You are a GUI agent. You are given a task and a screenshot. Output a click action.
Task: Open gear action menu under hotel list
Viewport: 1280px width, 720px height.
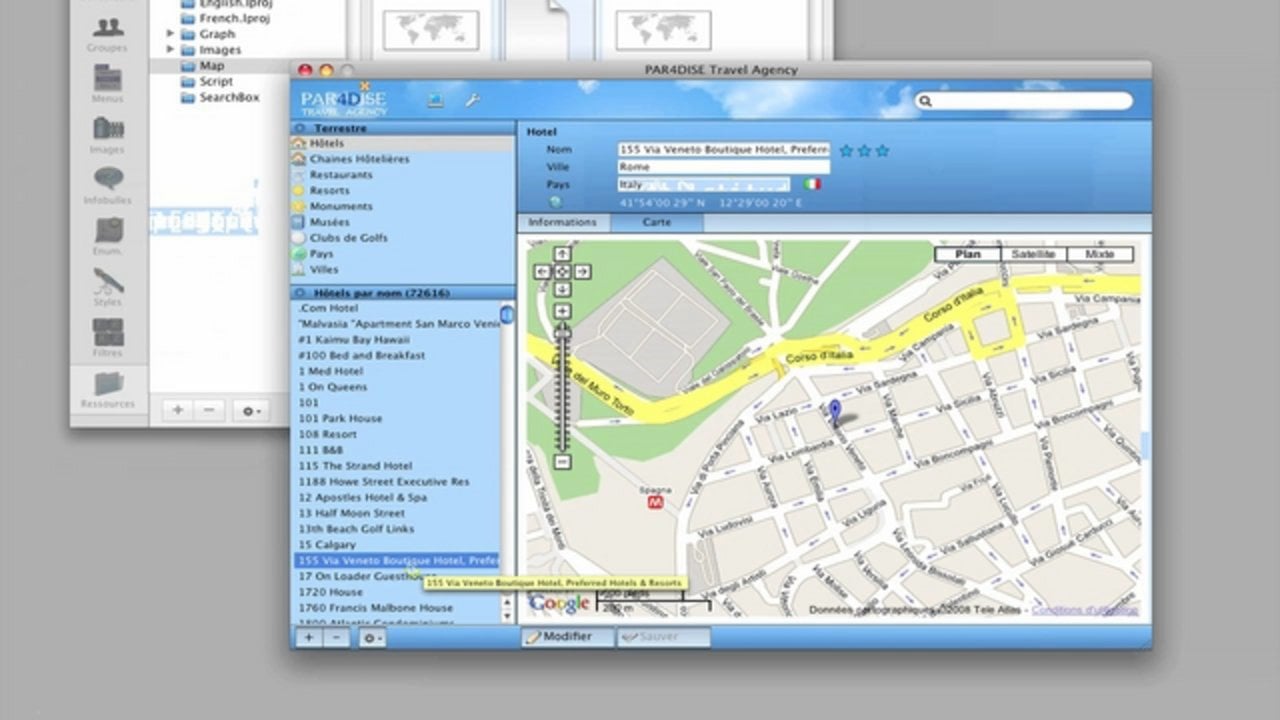[x=372, y=637]
